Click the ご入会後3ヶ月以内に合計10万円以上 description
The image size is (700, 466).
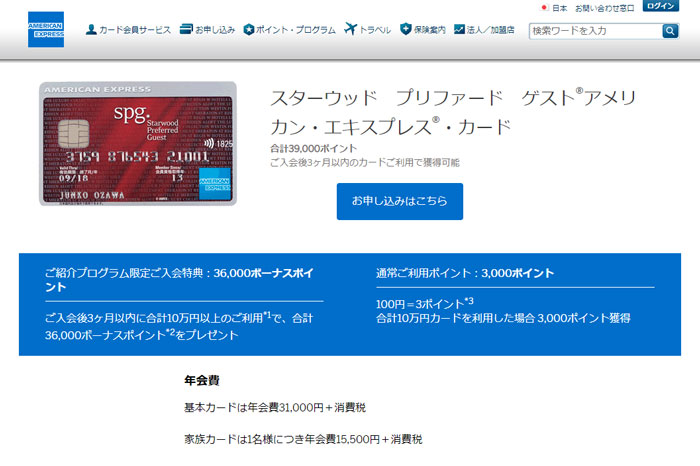click(179, 326)
